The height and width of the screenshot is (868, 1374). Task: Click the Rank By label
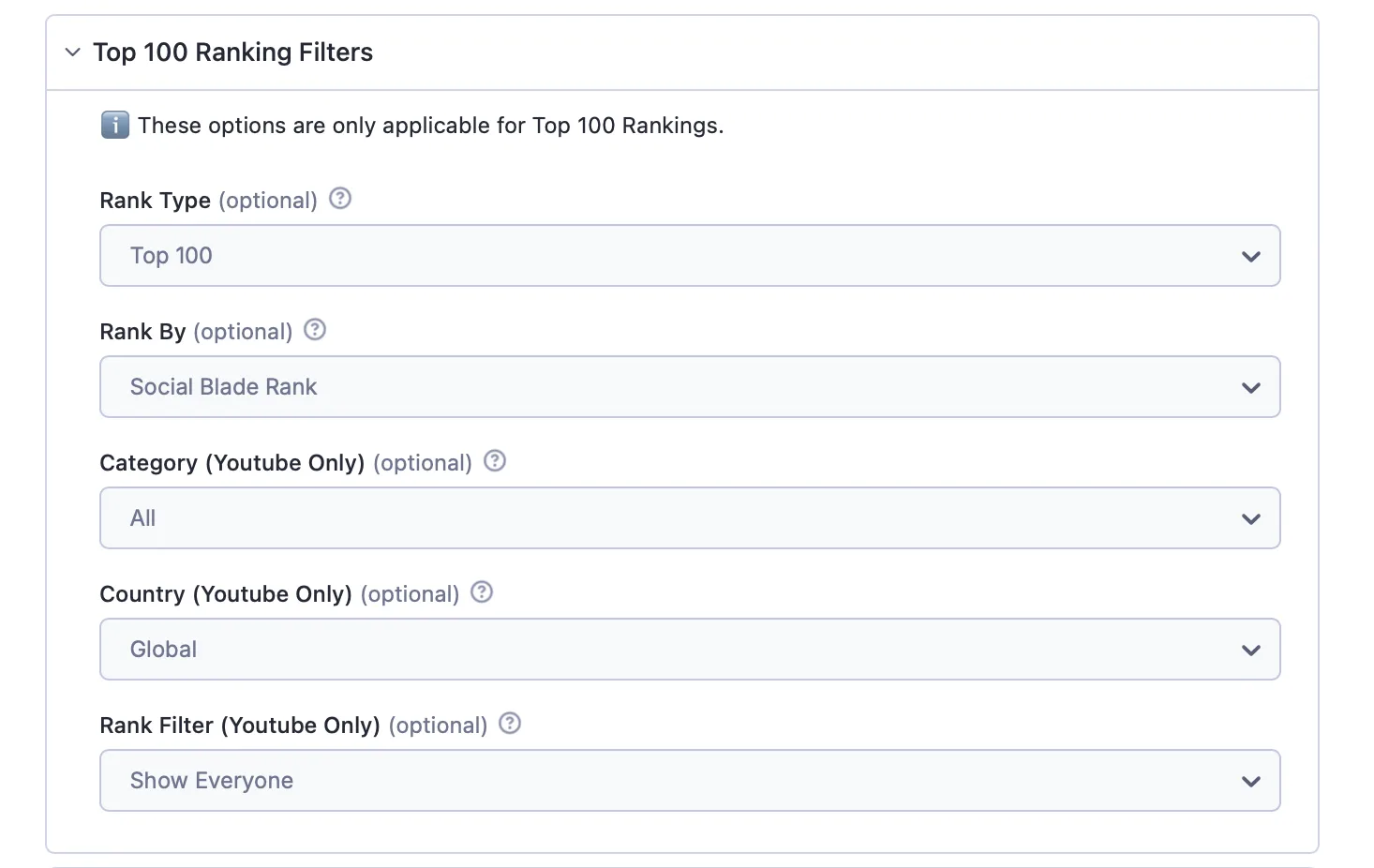(142, 332)
